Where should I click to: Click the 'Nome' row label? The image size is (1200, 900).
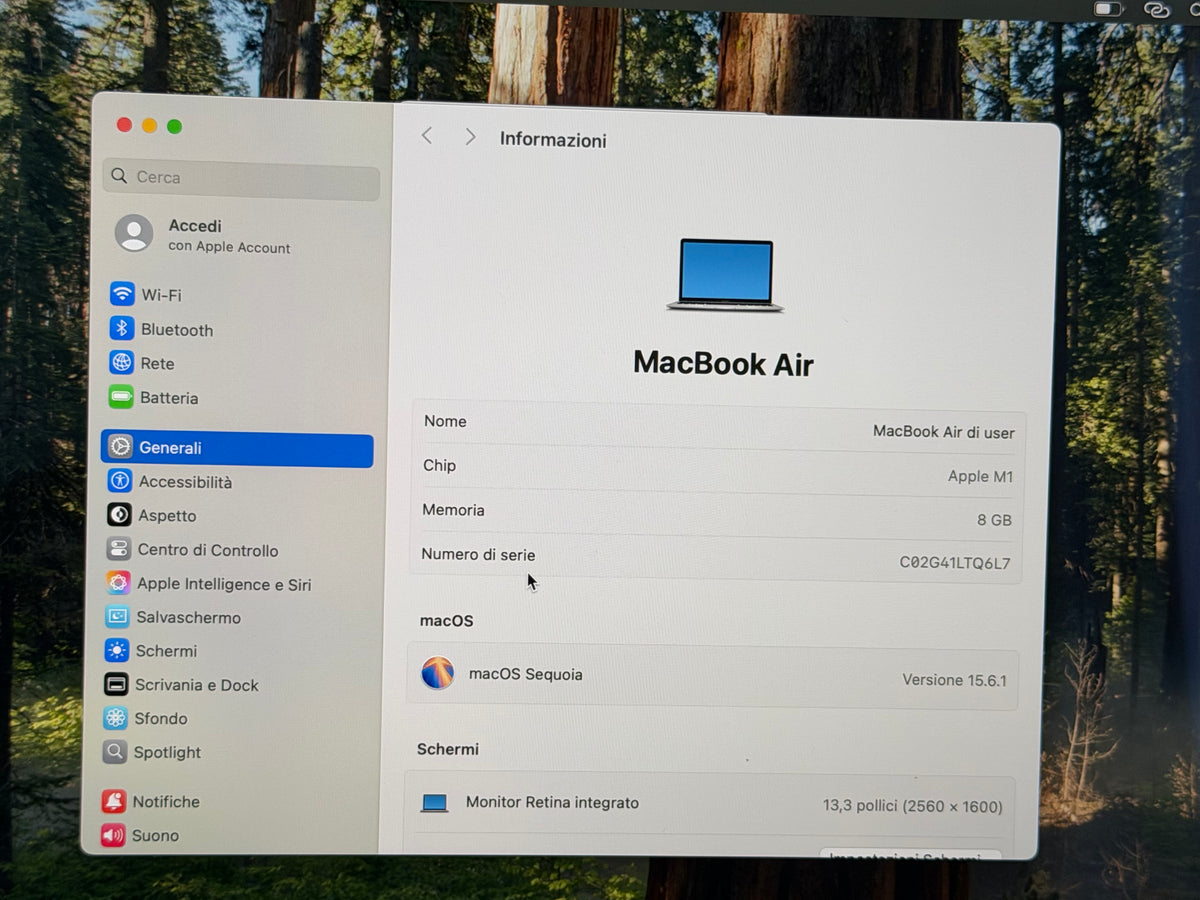tap(445, 421)
